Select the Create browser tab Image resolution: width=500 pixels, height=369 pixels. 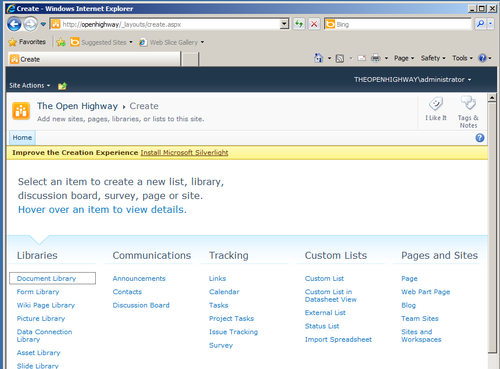[94, 59]
